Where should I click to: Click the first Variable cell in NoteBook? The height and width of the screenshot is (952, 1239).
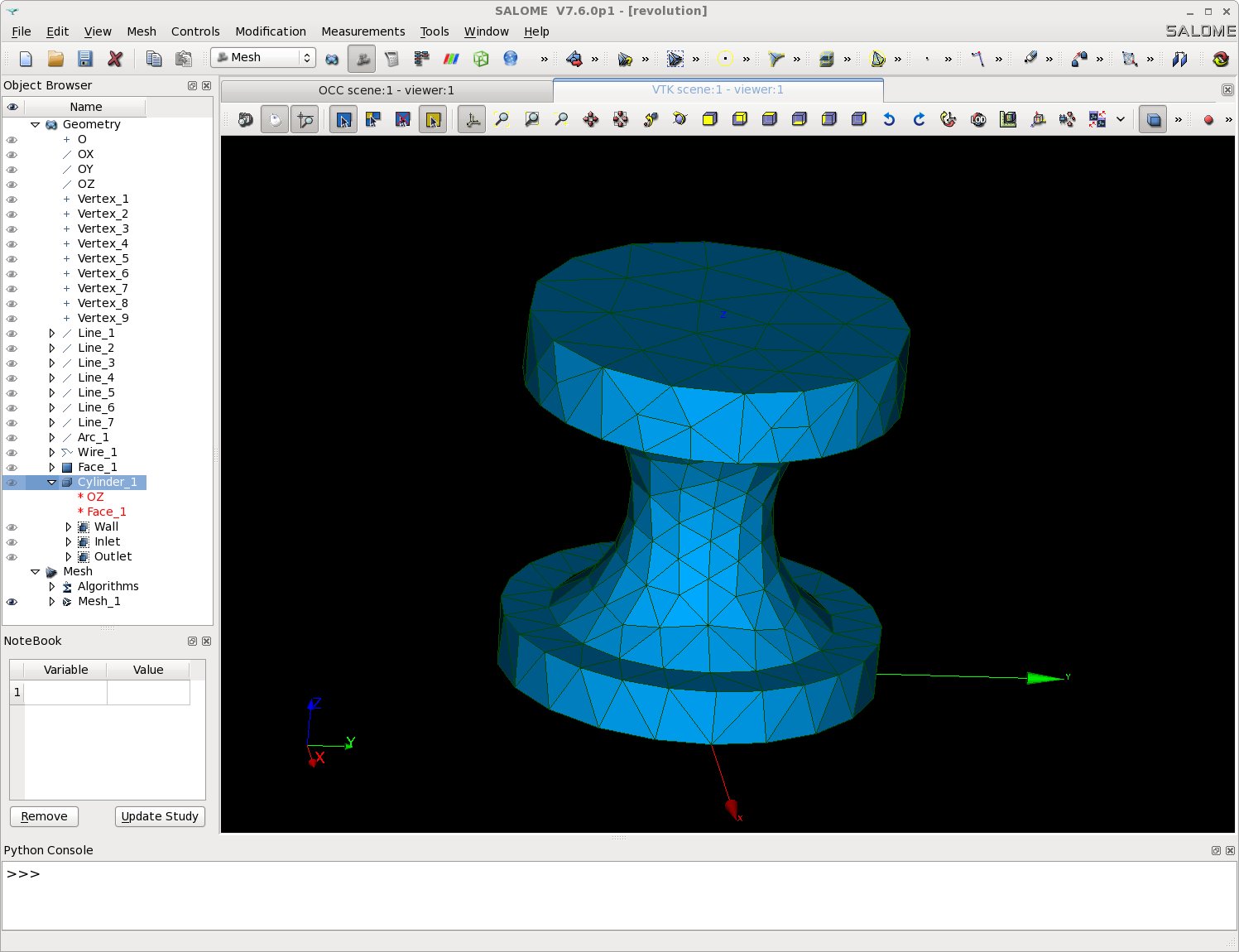65,692
